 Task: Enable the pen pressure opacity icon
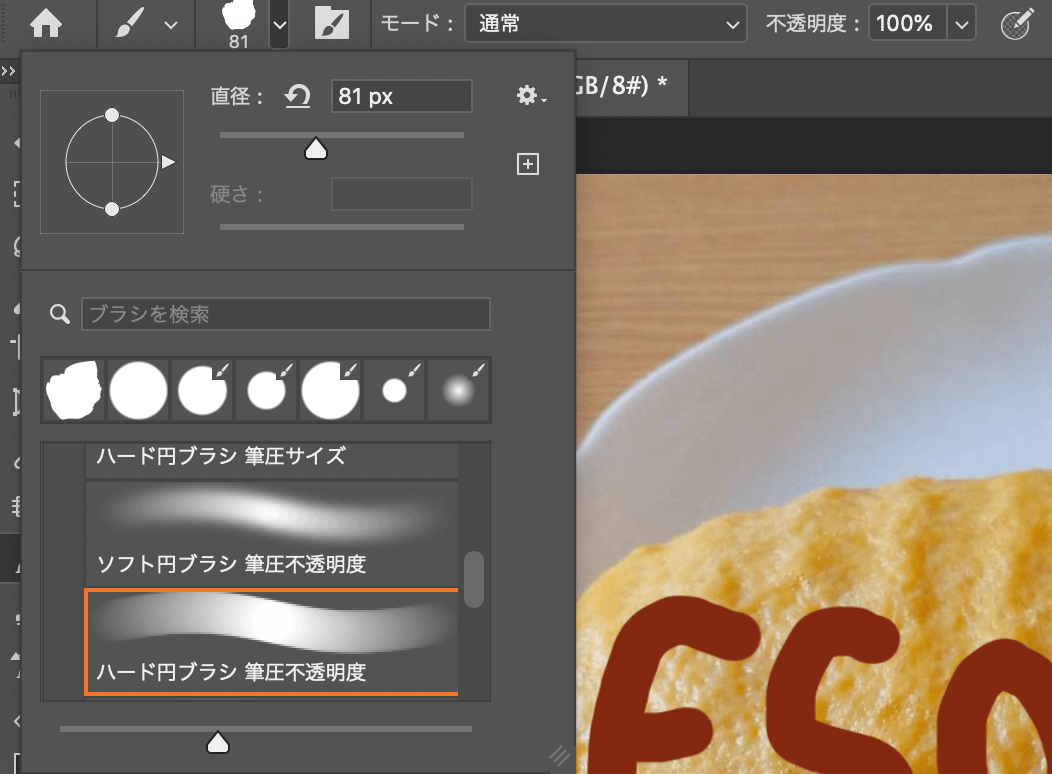click(1018, 22)
